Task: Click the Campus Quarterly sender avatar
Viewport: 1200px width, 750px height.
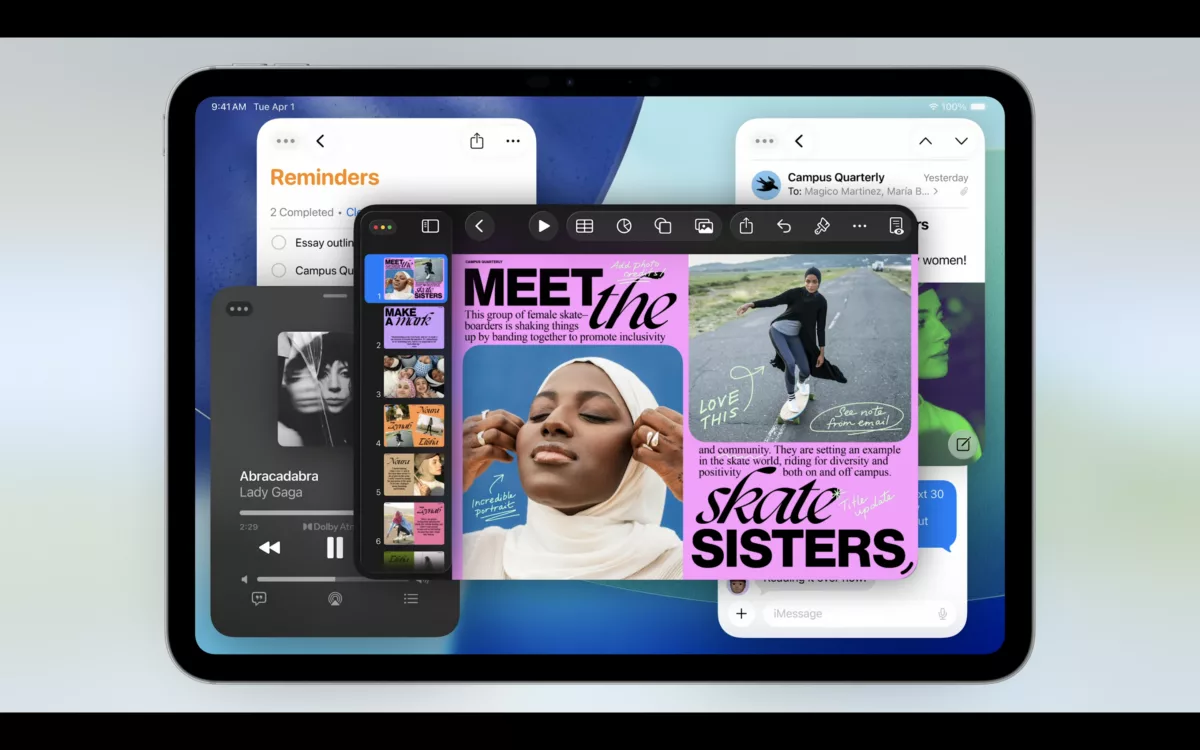Action: 767,184
